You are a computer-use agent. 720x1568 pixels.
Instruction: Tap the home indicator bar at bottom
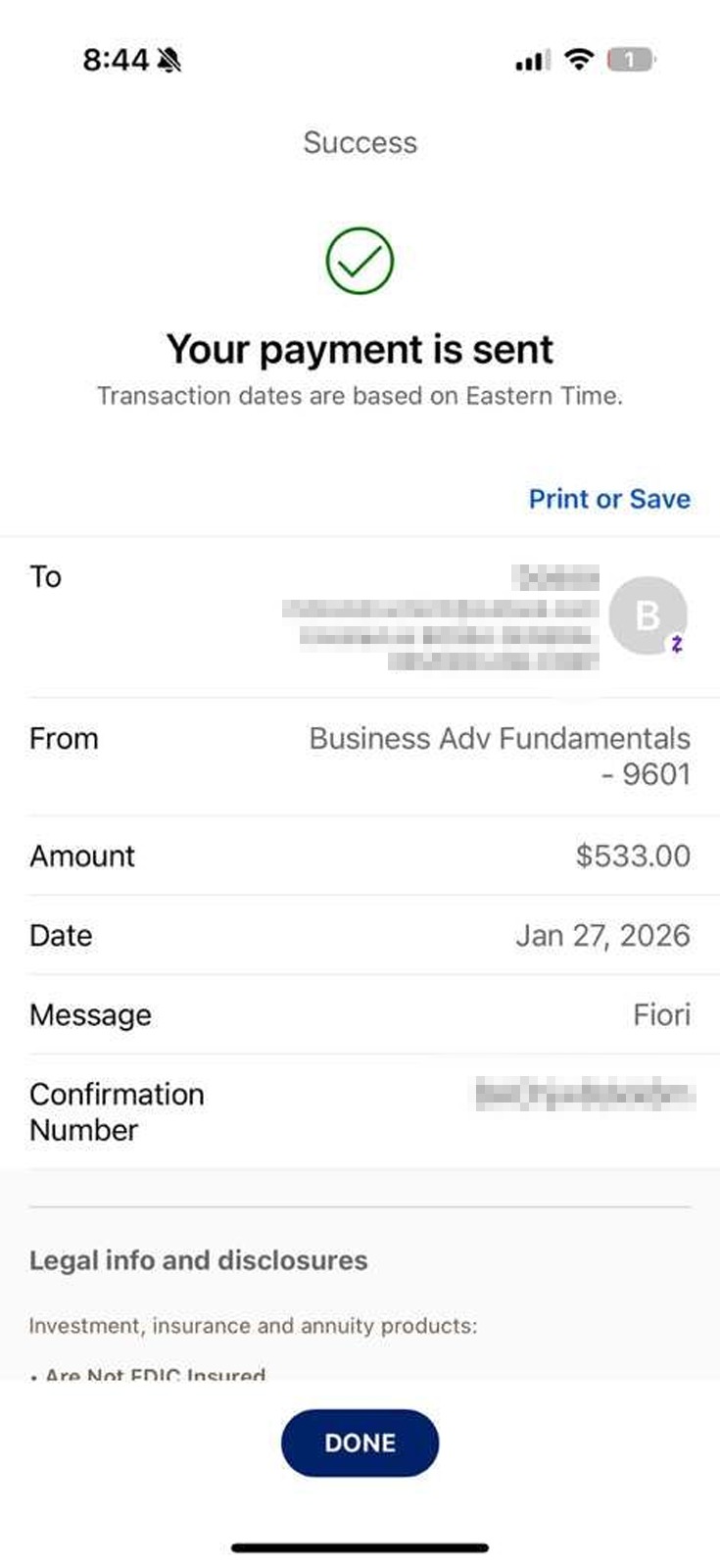pyautogui.click(x=360, y=1547)
